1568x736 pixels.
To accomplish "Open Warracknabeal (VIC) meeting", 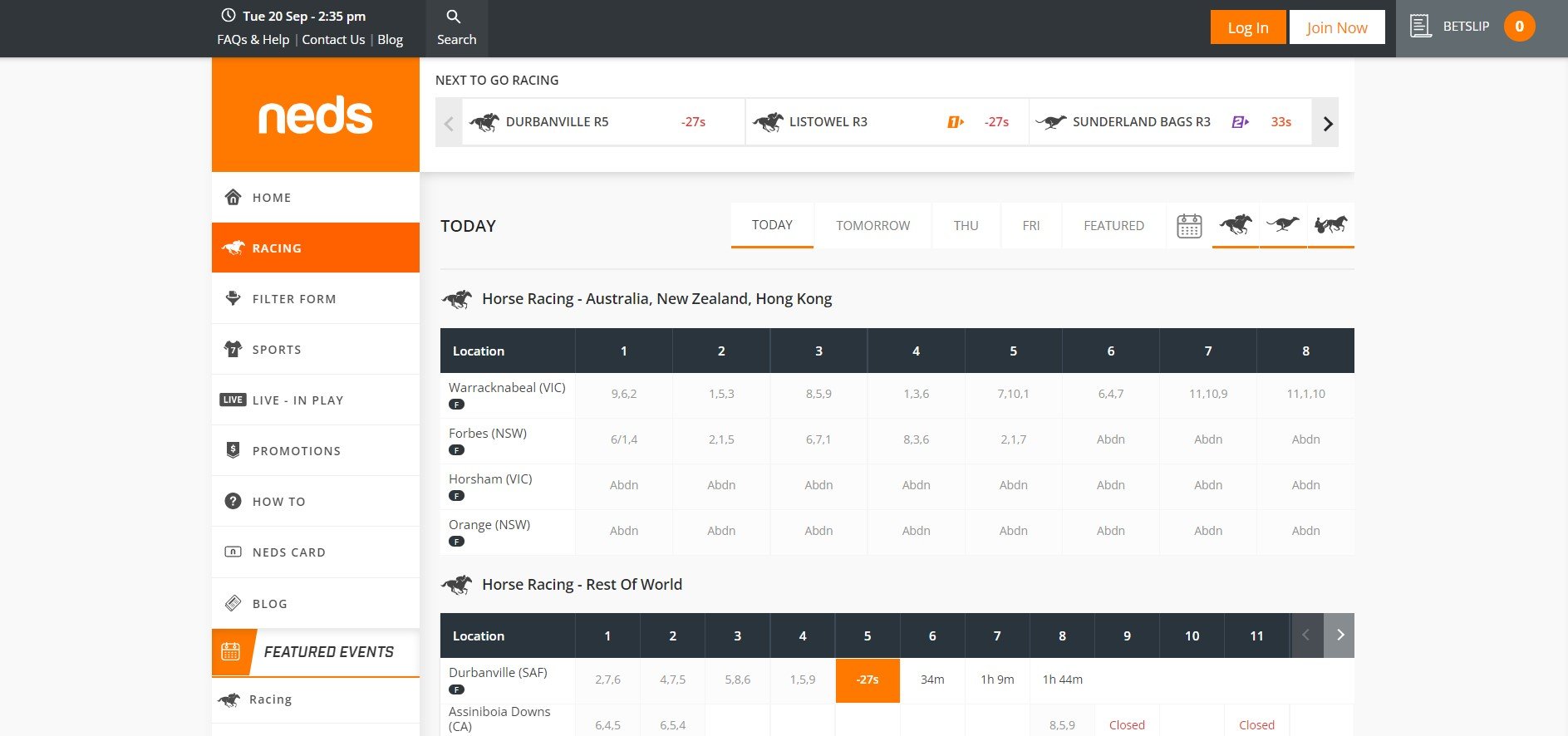I will [x=507, y=388].
